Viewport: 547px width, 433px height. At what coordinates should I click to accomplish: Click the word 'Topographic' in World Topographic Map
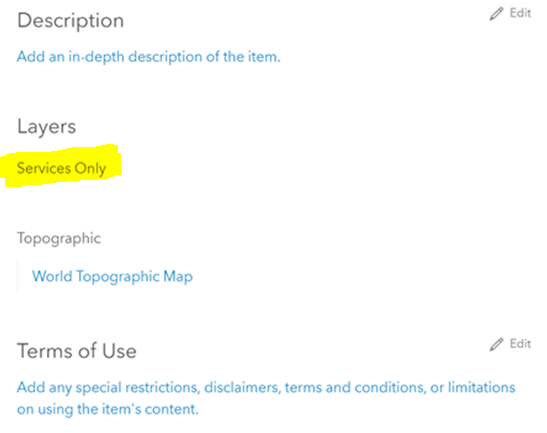118,277
